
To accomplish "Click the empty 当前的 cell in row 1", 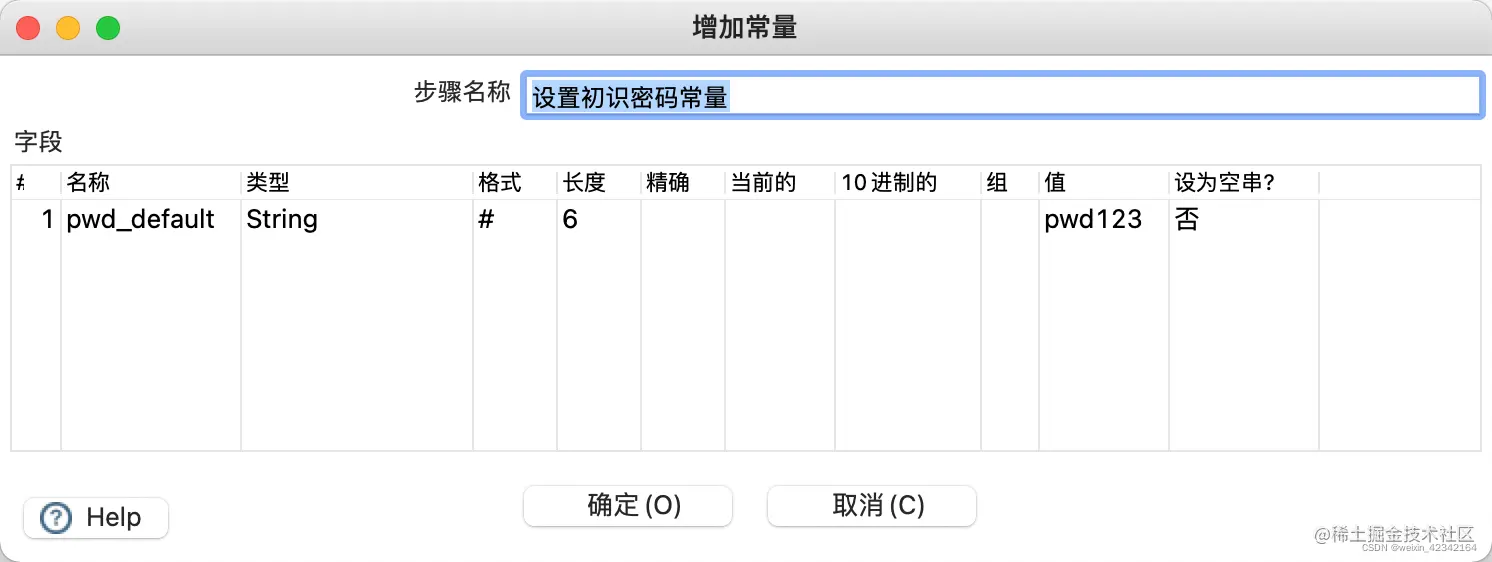I will (x=780, y=219).
